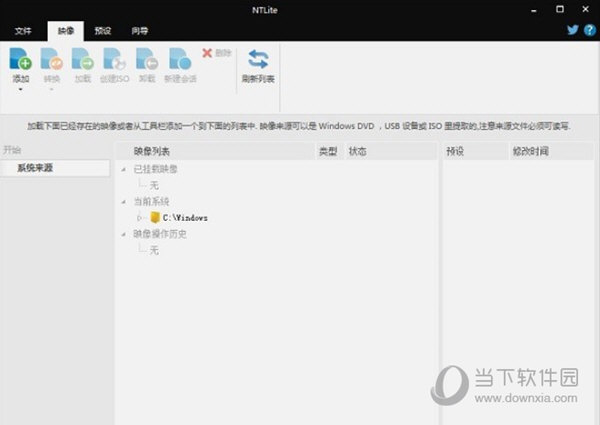Image resolution: width=600 pixels, height=425 pixels.
Task: Switch to the 向导 tab
Action: pyautogui.click(x=139, y=31)
